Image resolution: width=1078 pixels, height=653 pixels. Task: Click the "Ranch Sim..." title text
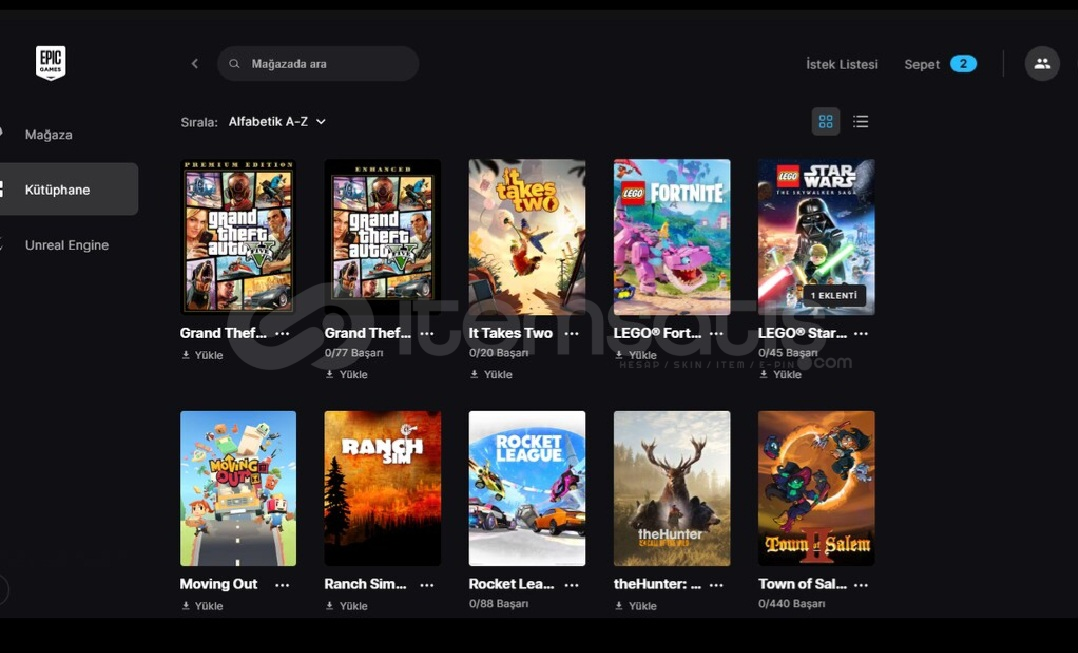(365, 584)
